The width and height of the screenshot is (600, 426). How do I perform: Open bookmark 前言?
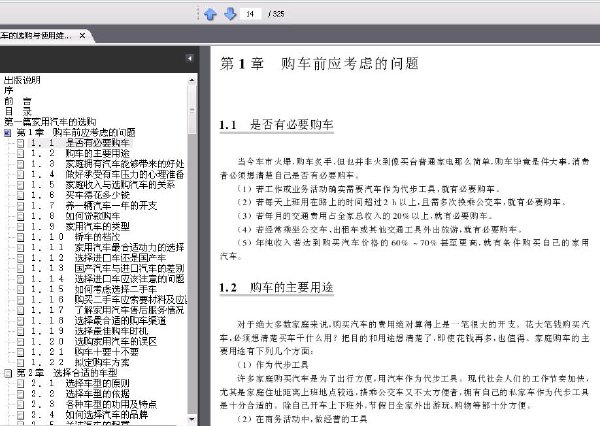(18, 101)
